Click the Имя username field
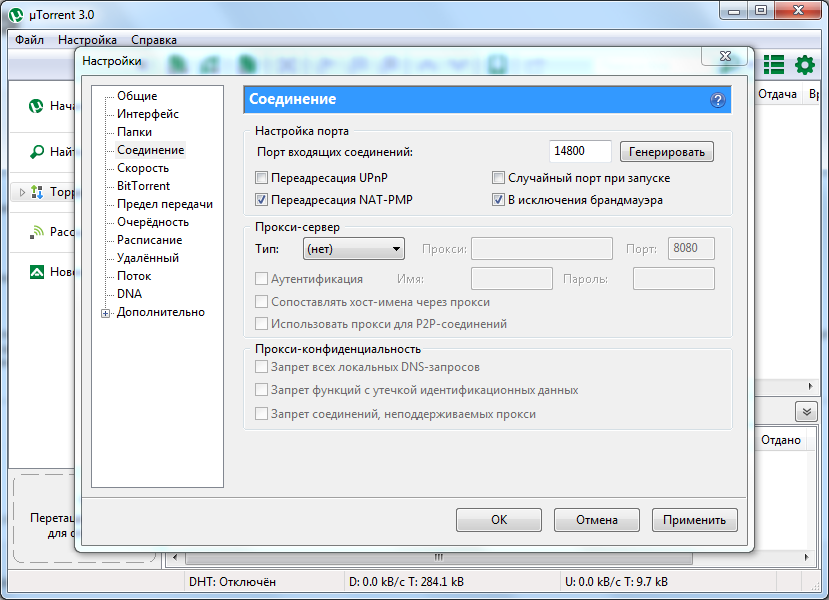829x600 pixels. click(x=511, y=279)
